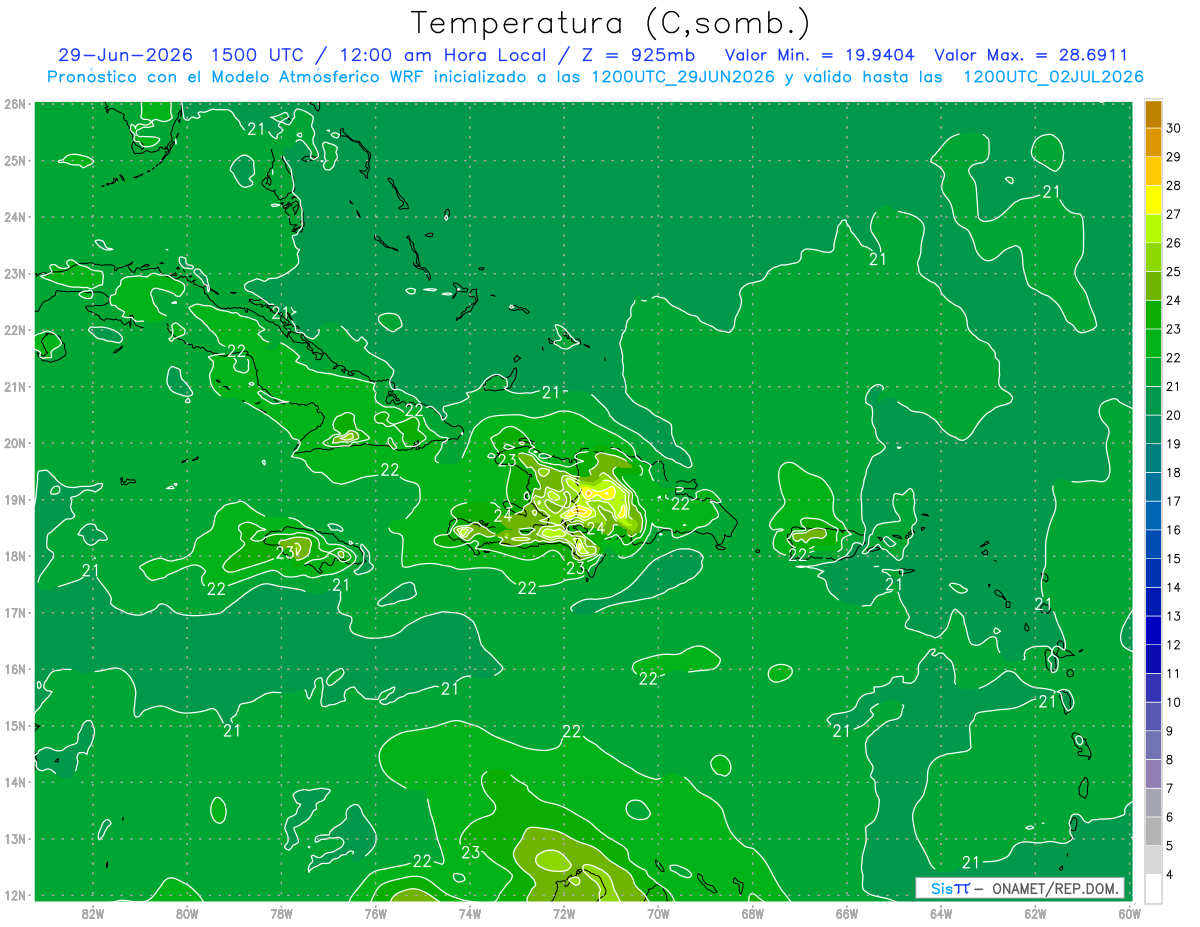Click the teal legend swatch between 18 and 19
Screen dimensions: 1200x927
tap(1153, 458)
